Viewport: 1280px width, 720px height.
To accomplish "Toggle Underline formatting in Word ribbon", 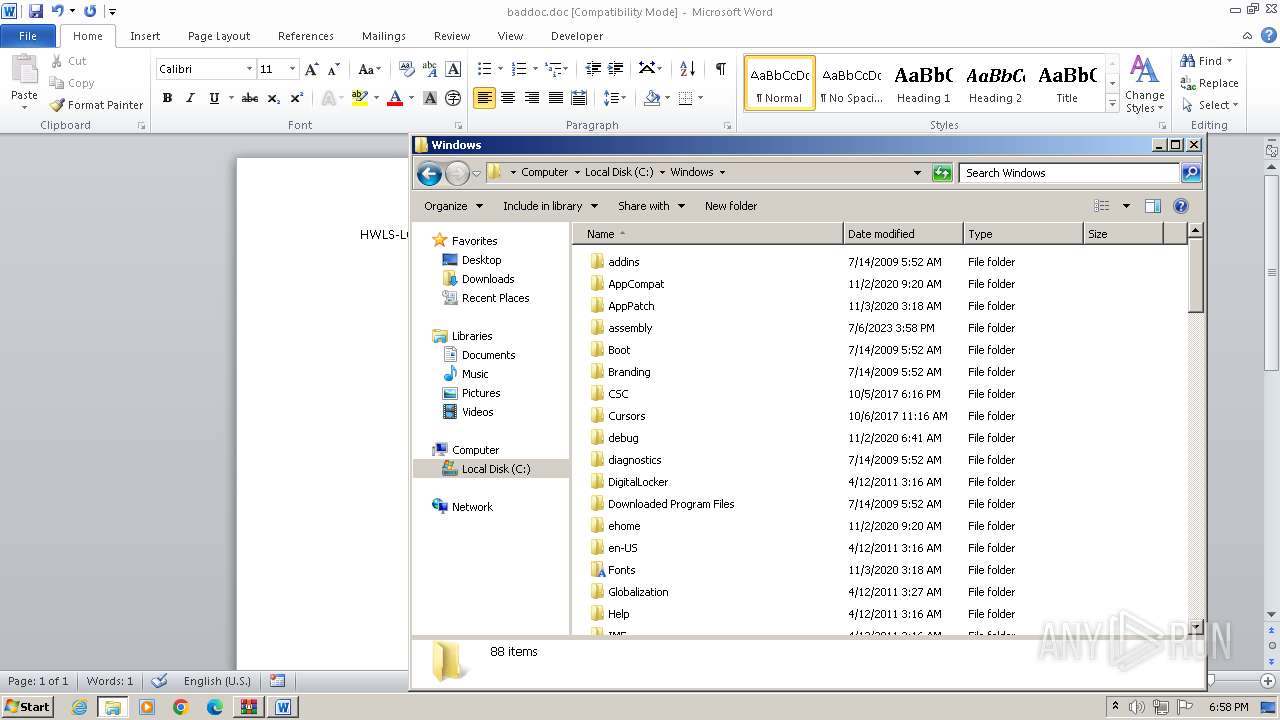I will [x=214, y=98].
